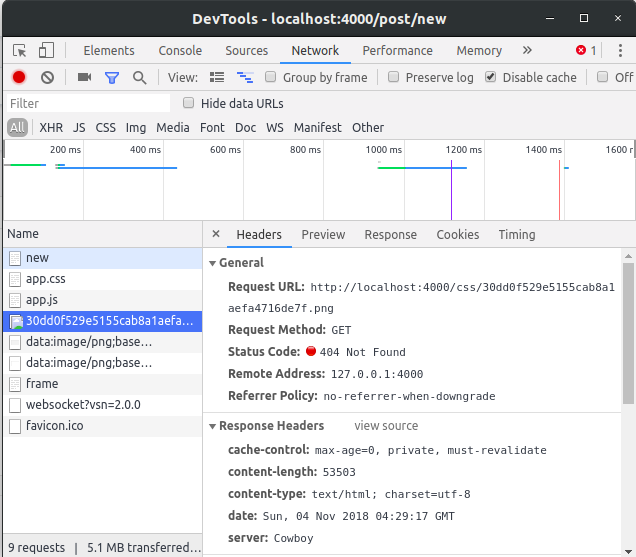Screen dimensions: 636x557
Task: Activate the inspect element picker icon
Action: 19,51
